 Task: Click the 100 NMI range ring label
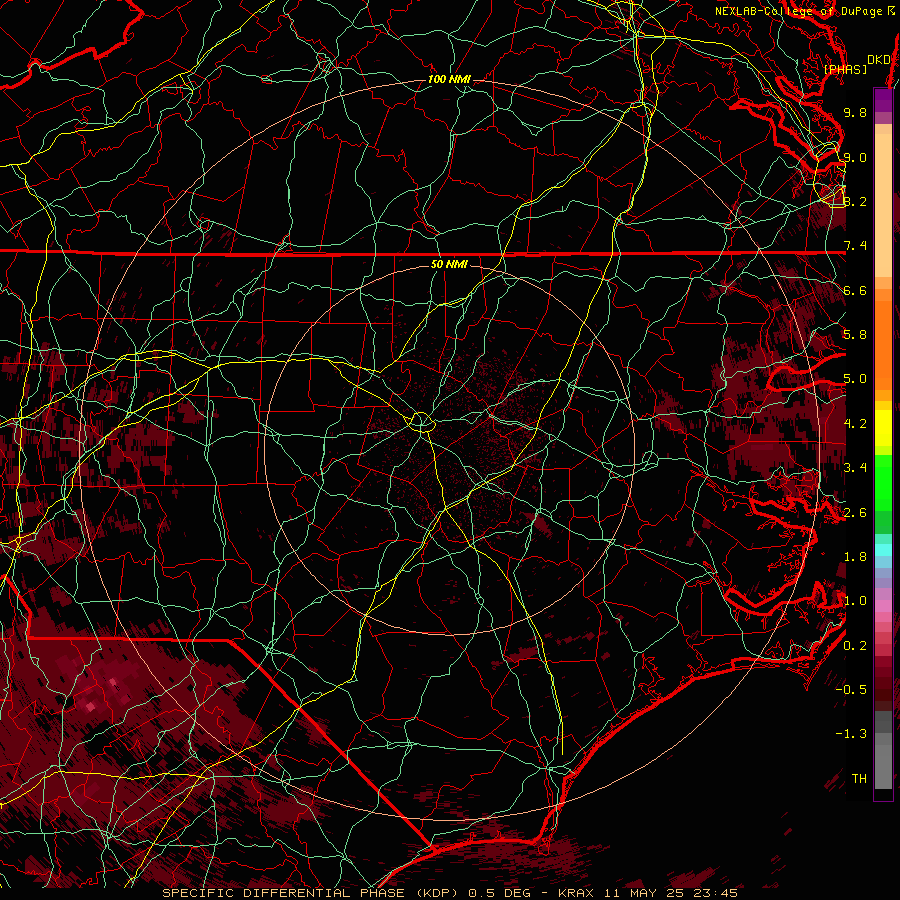click(x=449, y=79)
